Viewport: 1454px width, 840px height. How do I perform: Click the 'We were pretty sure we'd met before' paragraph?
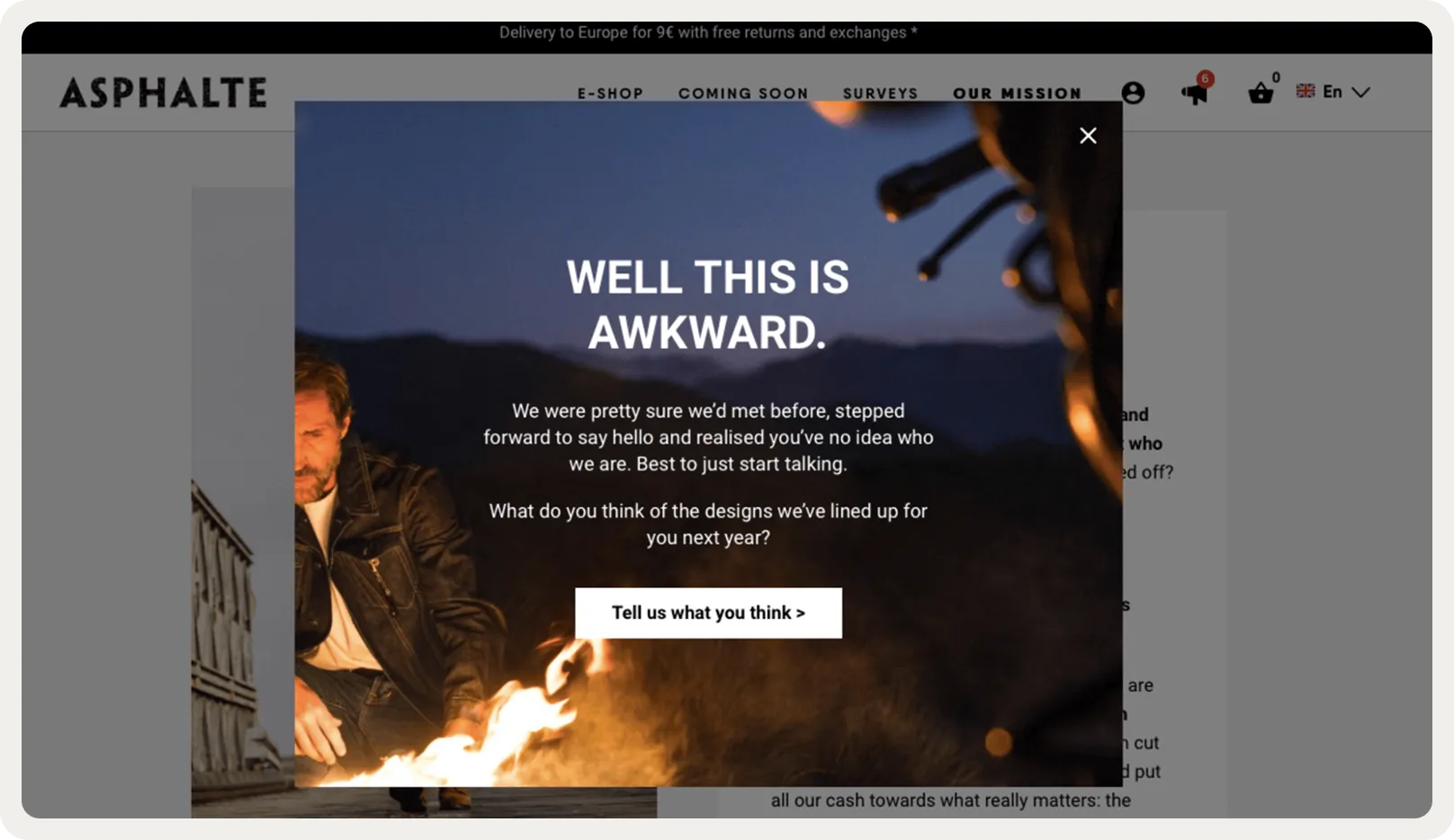pos(708,437)
